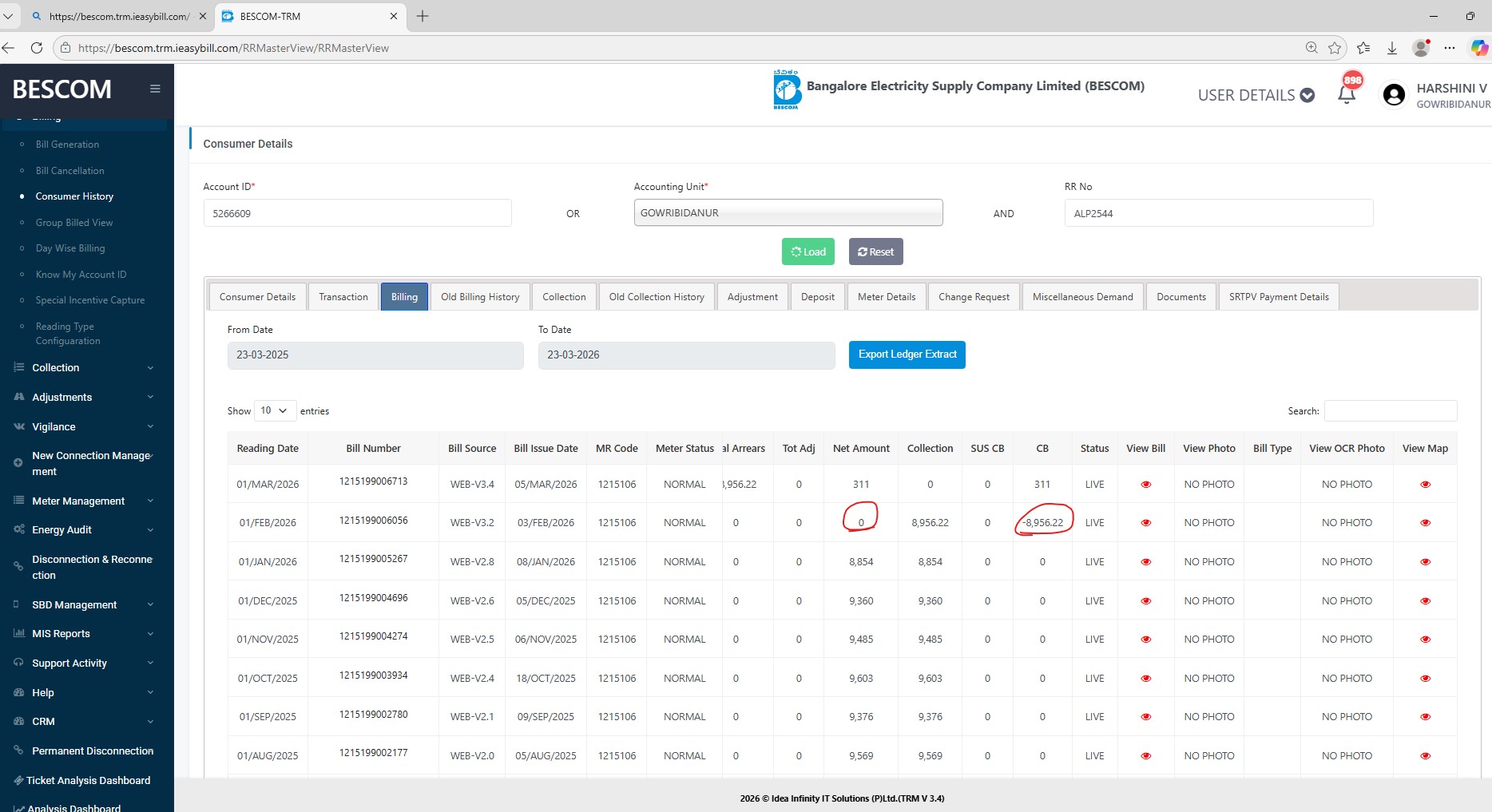1492x812 pixels.
Task: Select Bill Cancellation in sidebar
Action: (69, 171)
